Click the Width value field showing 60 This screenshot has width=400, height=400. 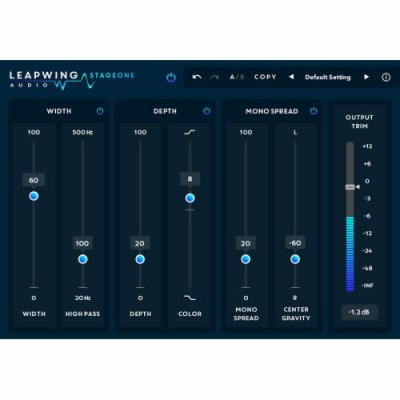34,180
